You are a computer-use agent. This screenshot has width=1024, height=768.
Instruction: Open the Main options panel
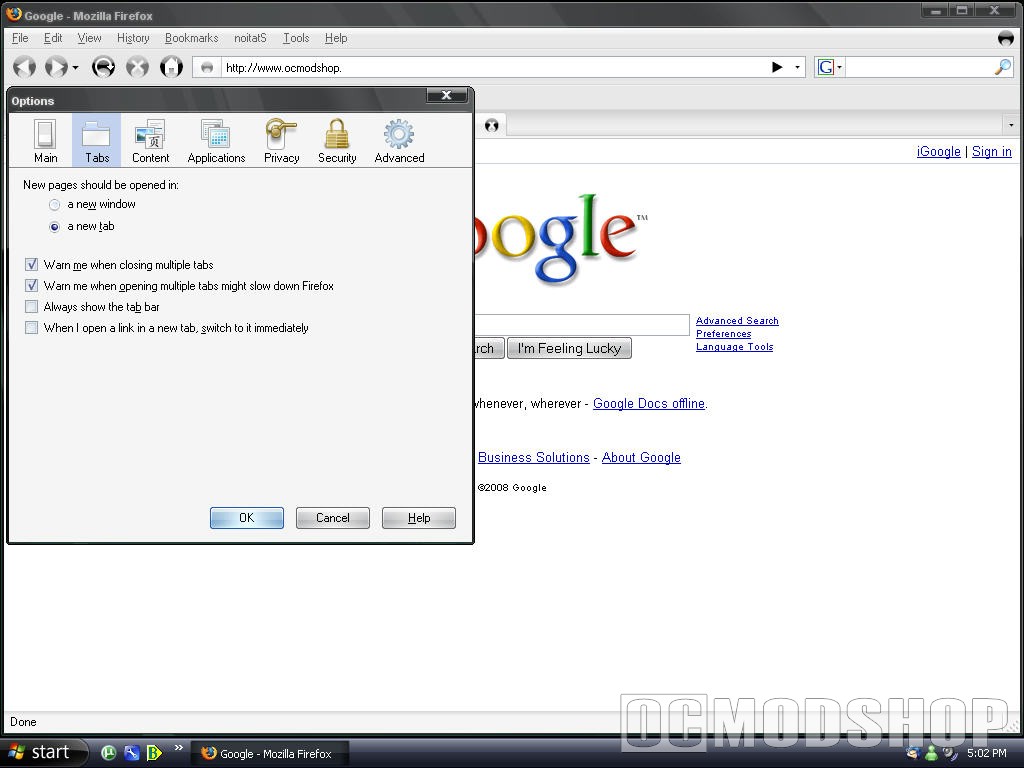tap(45, 140)
